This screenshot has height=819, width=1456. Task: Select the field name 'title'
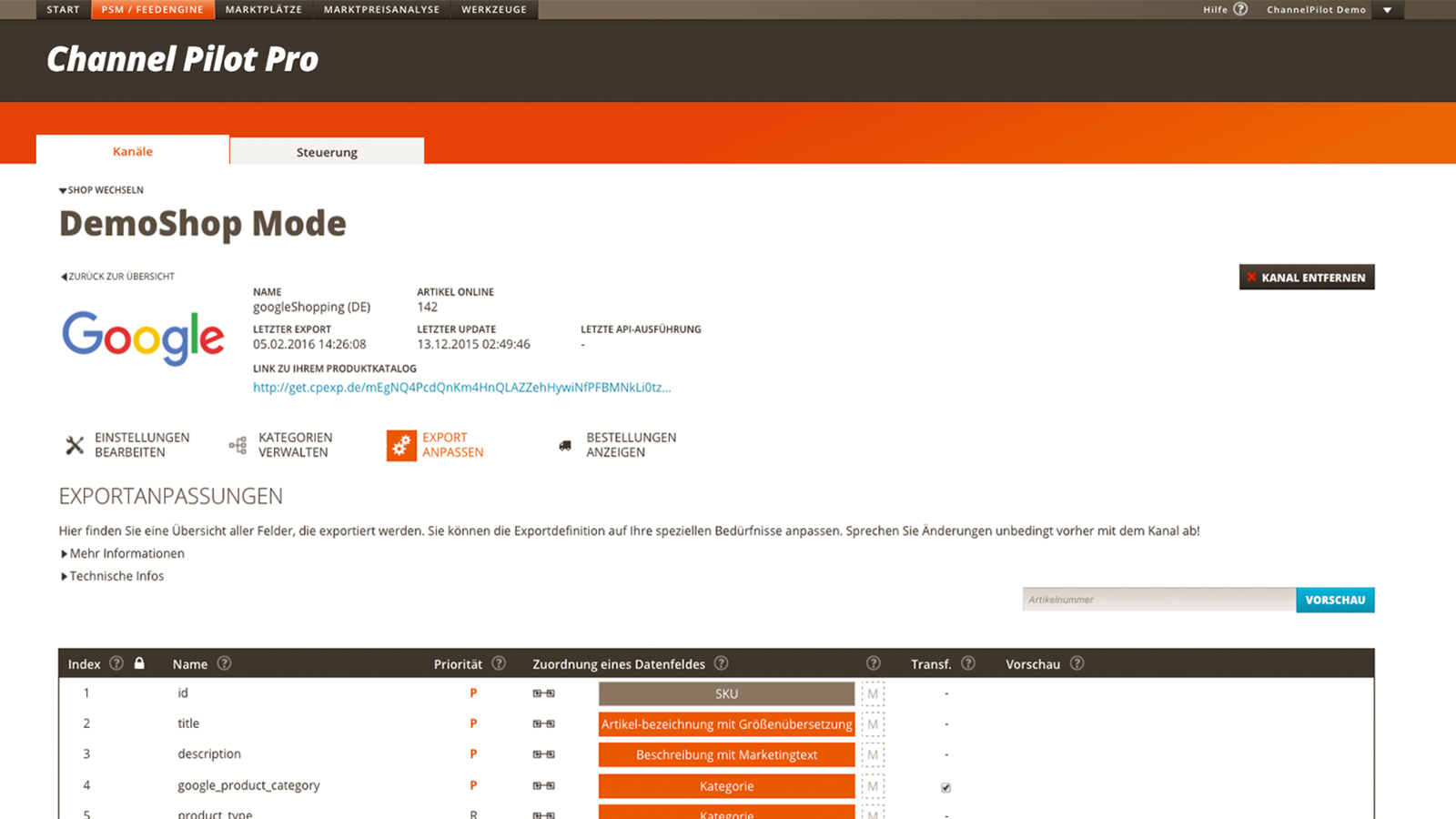click(x=188, y=723)
